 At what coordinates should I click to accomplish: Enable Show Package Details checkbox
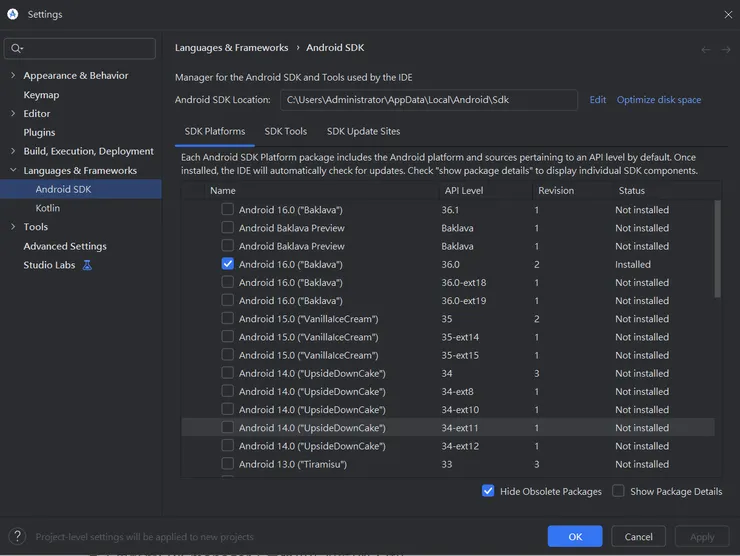pos(618,491)
